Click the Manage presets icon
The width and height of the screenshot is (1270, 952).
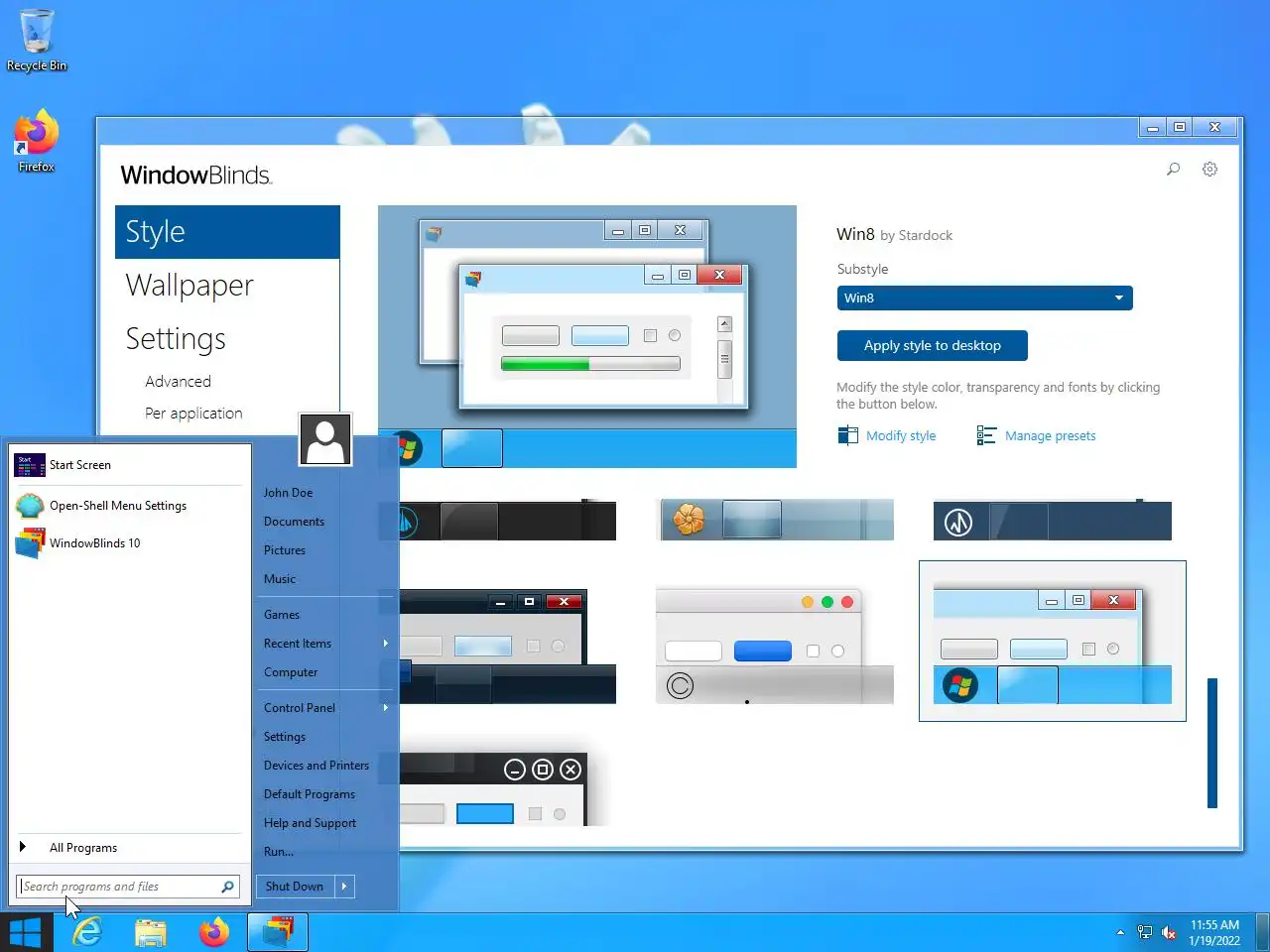(986, 435)
